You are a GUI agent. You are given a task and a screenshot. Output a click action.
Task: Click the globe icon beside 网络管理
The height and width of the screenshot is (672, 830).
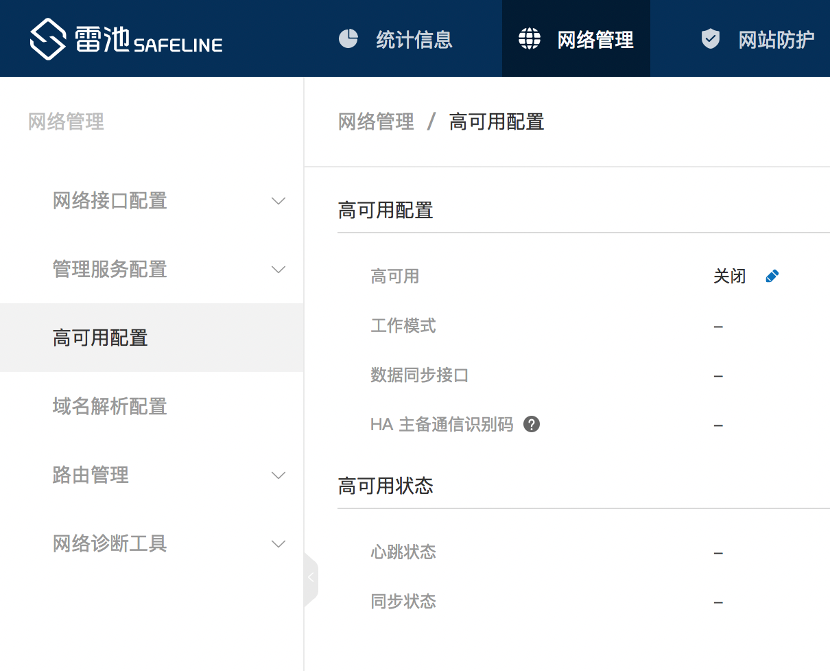529,39
